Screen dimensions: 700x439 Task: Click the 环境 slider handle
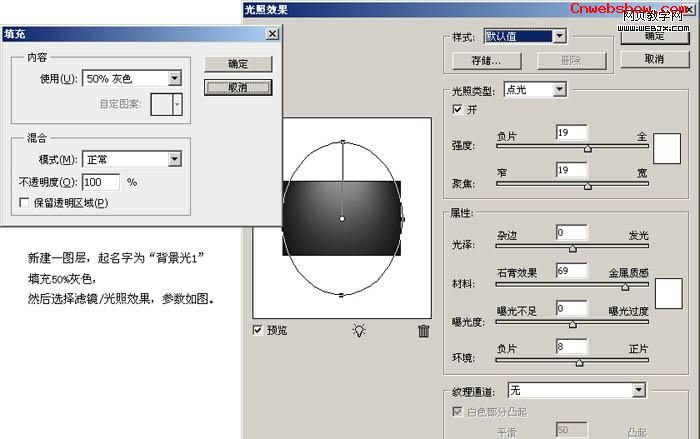[x=579, y=363]
